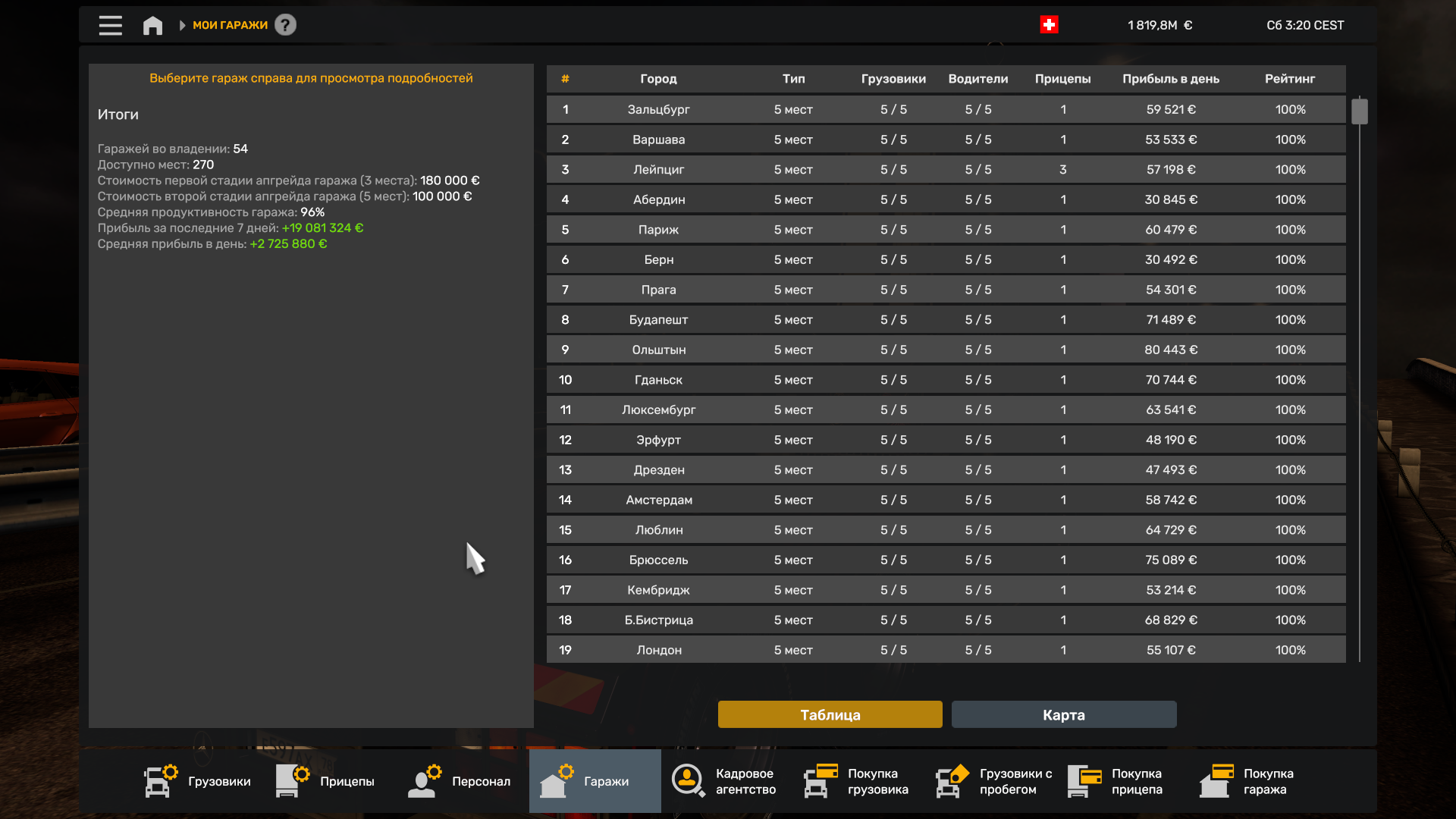1456x819 pixels.
Task: Select the Варшава garage row
Action: (x=946, y=140)
